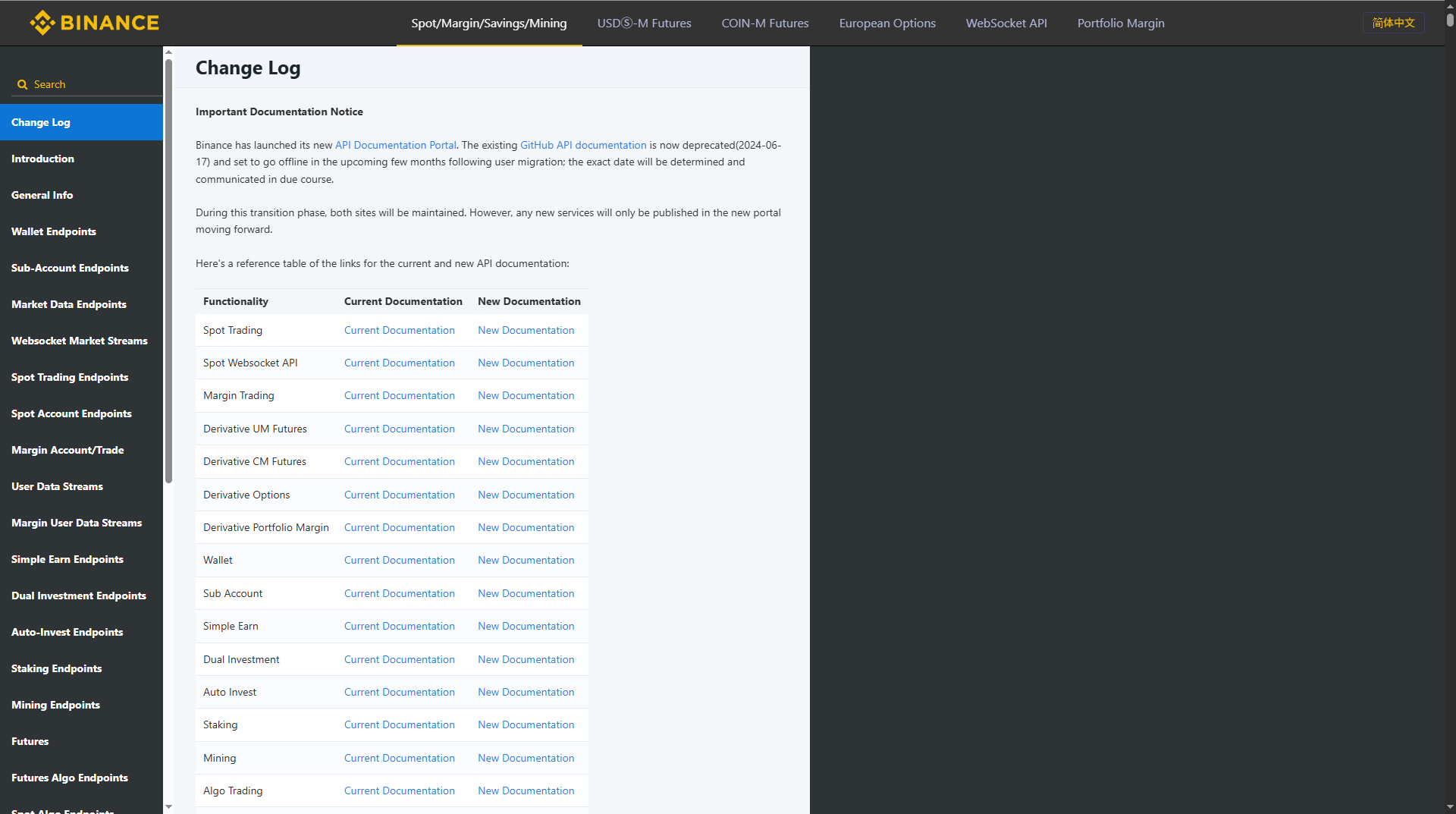The image size is (1456, 814).
Task: Open the COIN-M Futures tab
Action: pos(764,24)
